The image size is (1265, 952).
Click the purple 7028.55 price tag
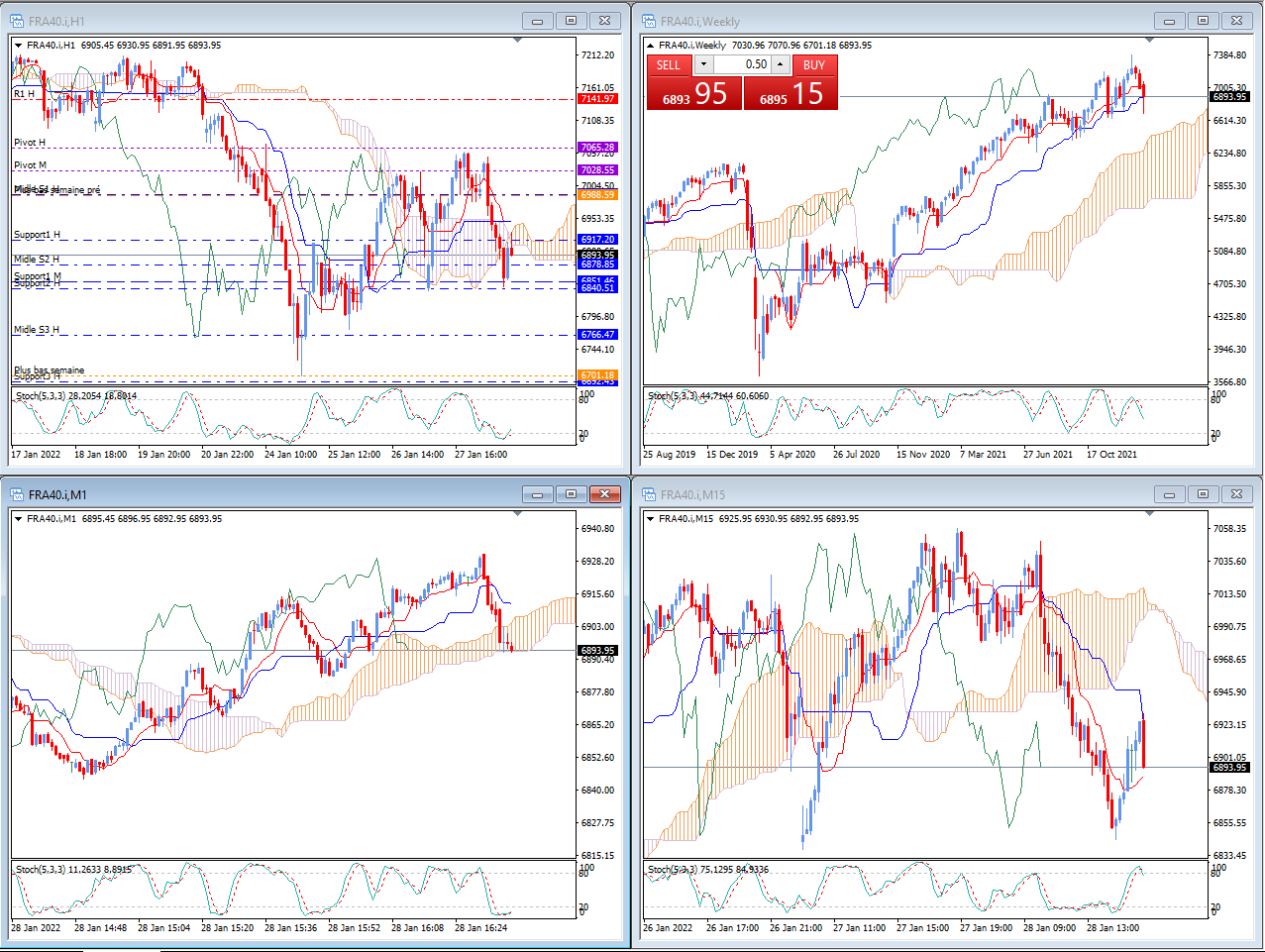pos(597,170)
